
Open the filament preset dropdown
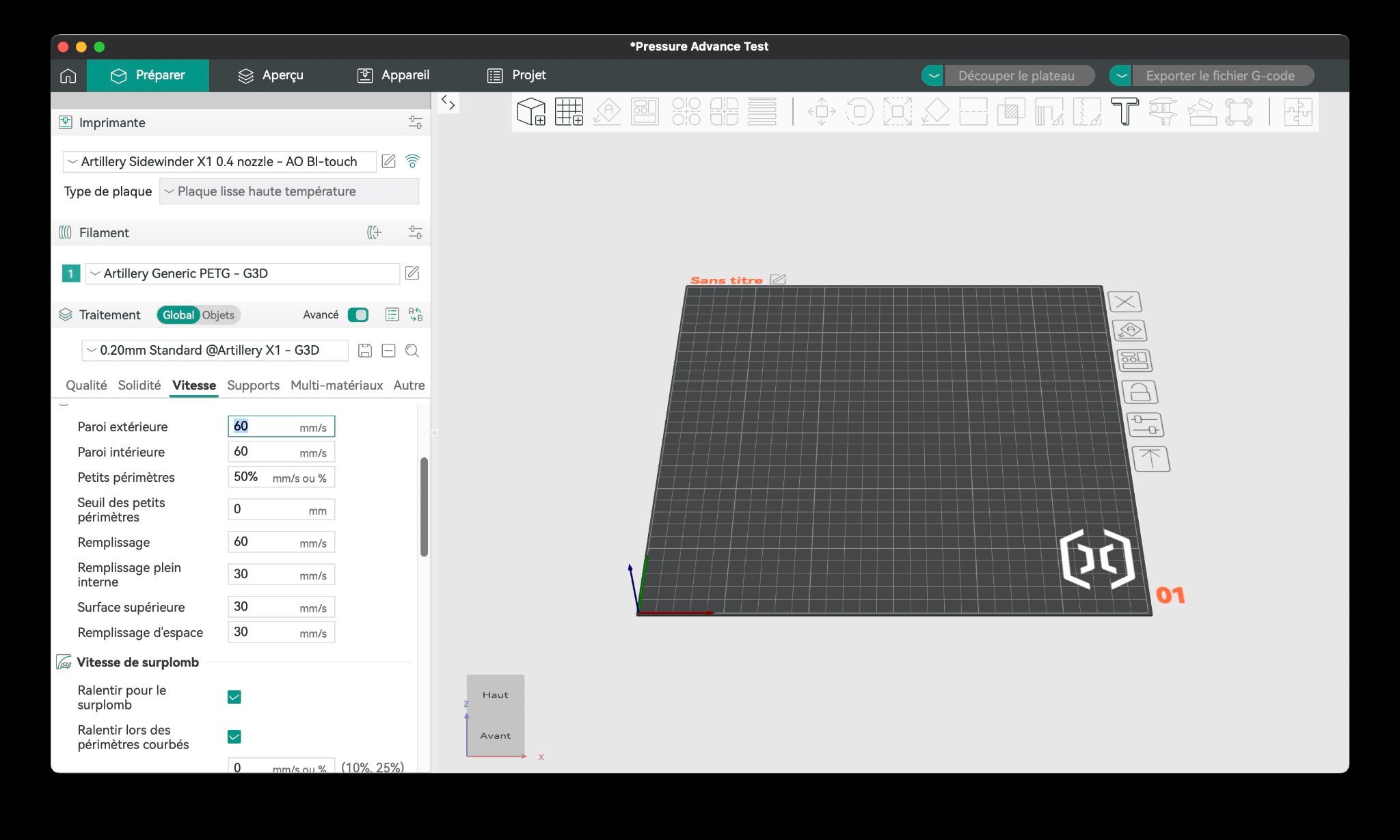(243, 273)
